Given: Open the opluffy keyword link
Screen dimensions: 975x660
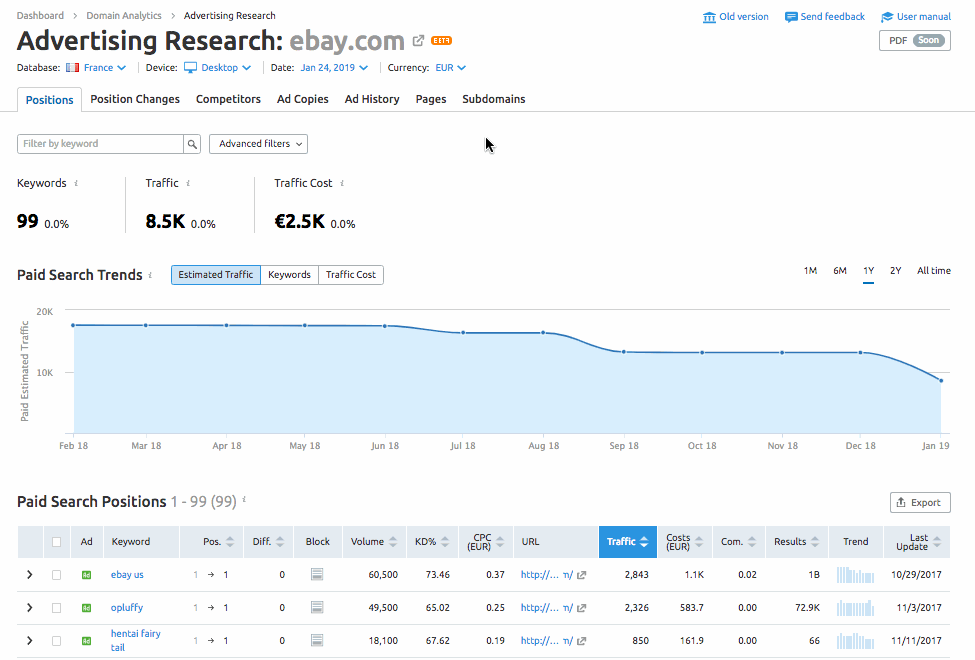Looking at the screenshot, I should pyautogui.click(x=127, y=608).
